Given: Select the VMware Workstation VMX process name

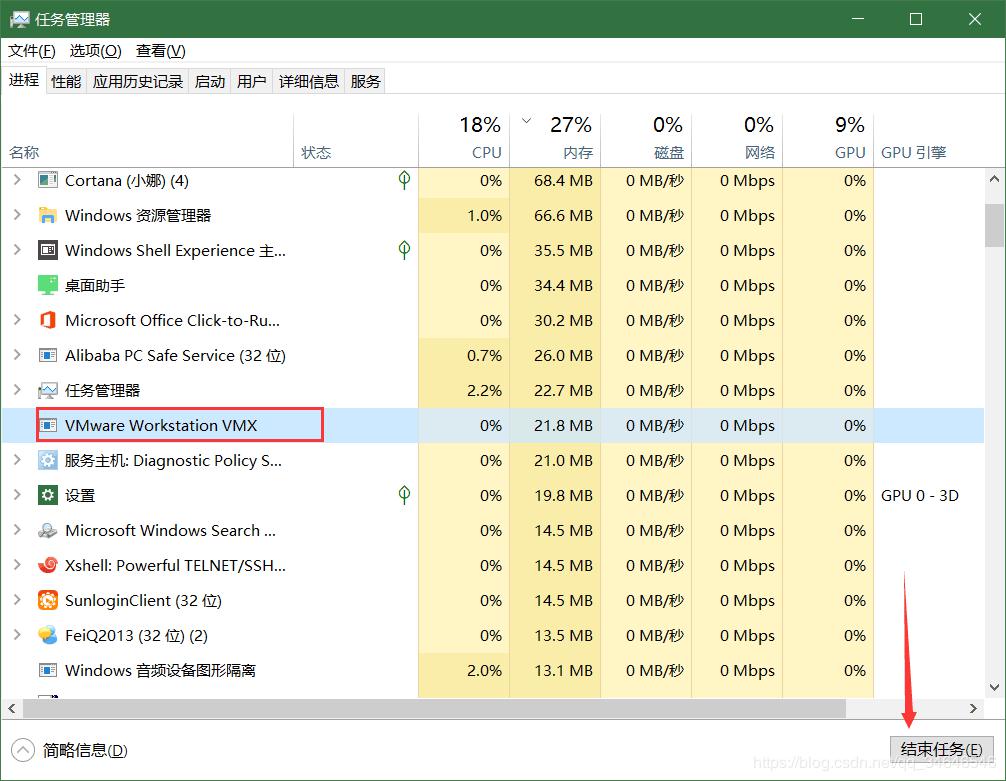Looking at the screenshot, I should tap(161, 425).
